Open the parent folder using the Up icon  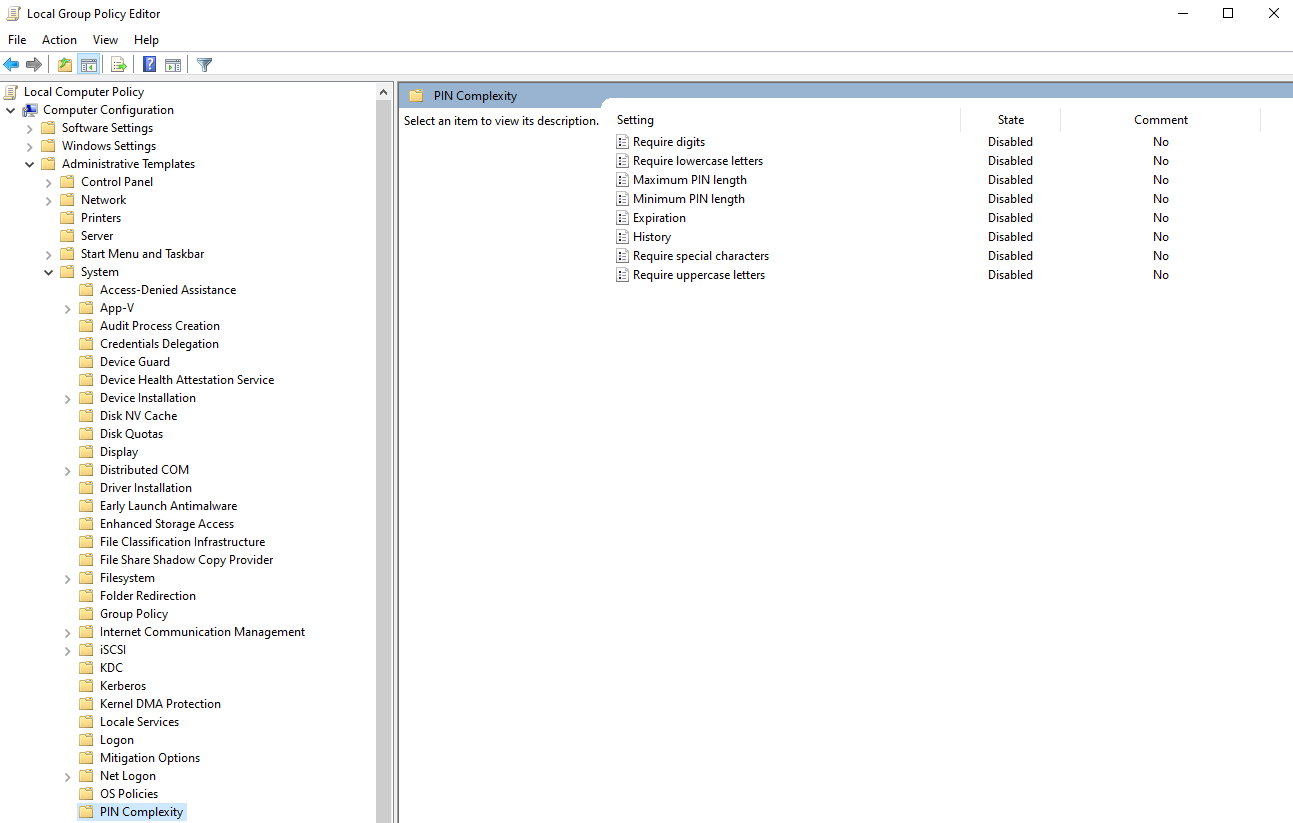[x=63, y=64]
